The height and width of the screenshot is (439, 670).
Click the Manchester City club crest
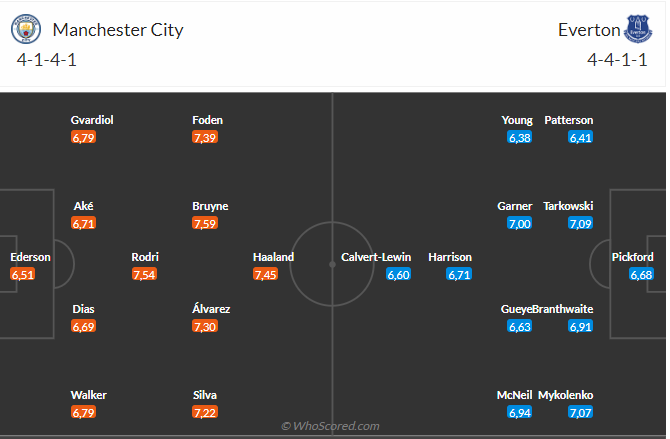(25, 30)
